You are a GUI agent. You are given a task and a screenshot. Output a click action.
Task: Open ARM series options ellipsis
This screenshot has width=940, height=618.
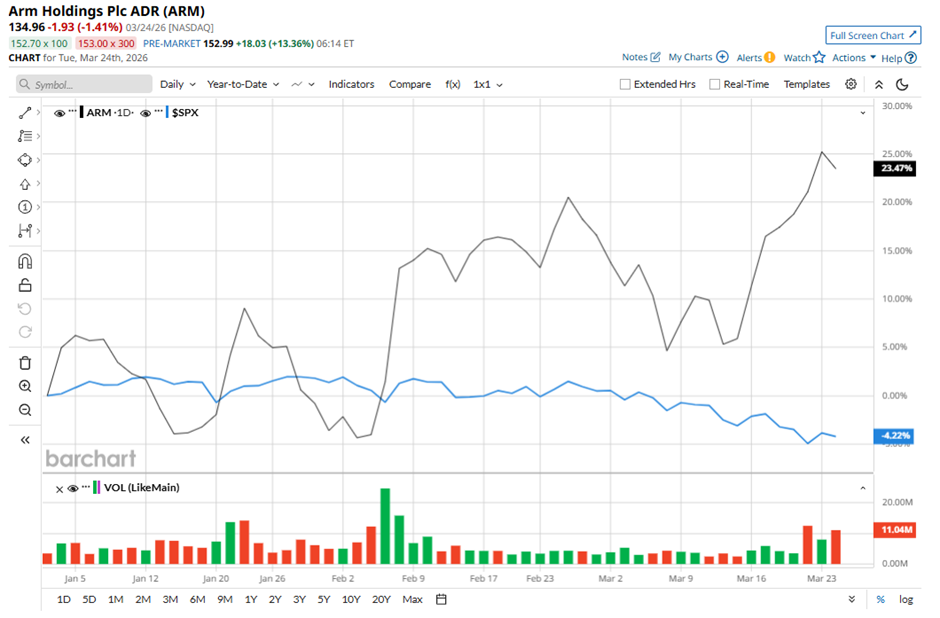click(73, 111)
